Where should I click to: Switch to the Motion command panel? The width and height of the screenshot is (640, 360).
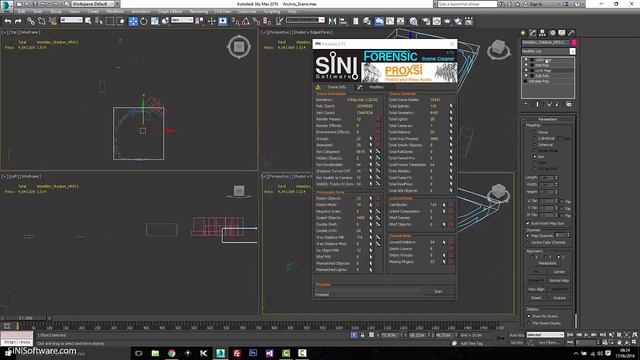click(552, 33)
